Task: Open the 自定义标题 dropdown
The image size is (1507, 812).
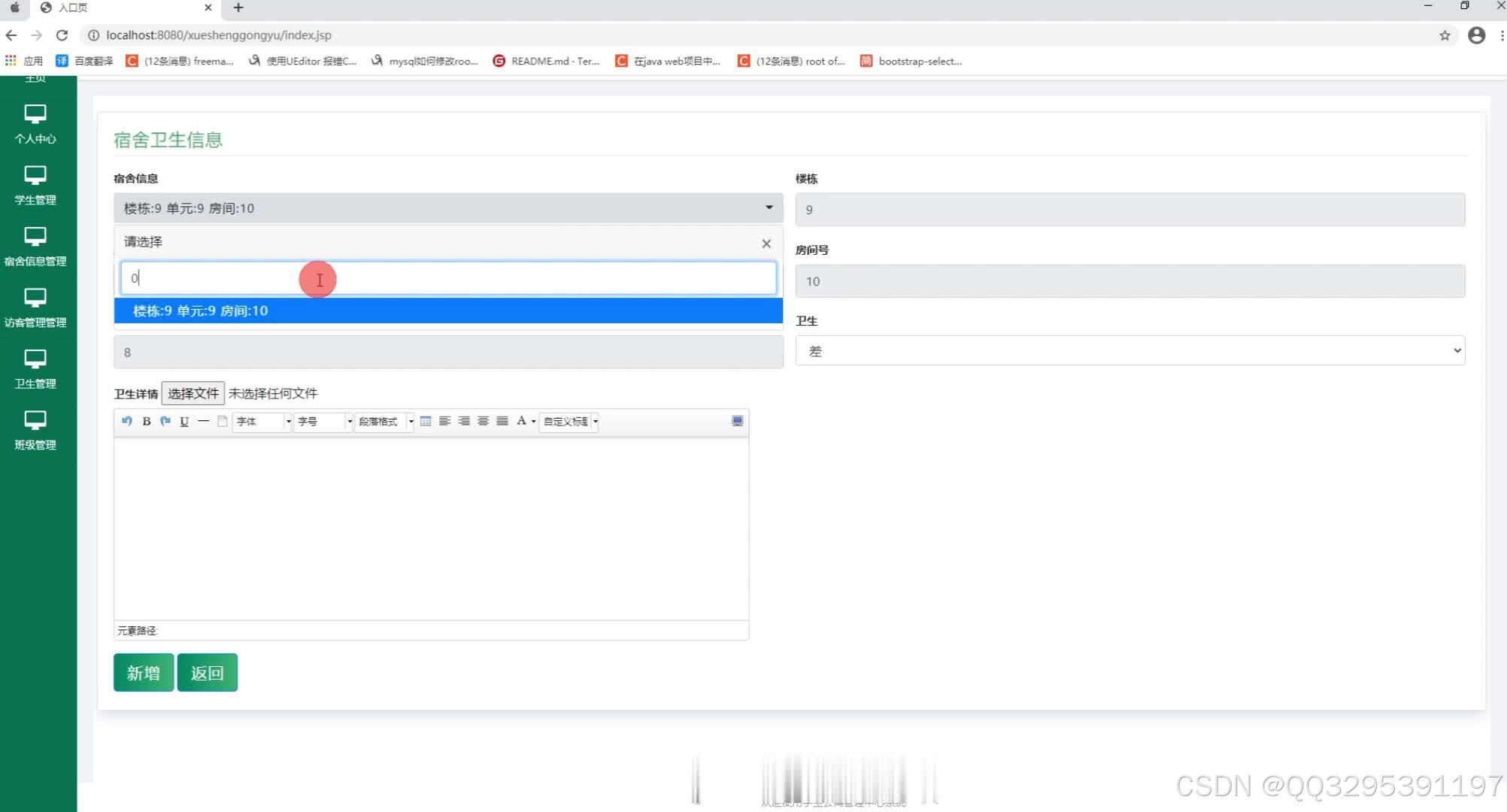Action: pyautogui.click(x=569, y=421)
